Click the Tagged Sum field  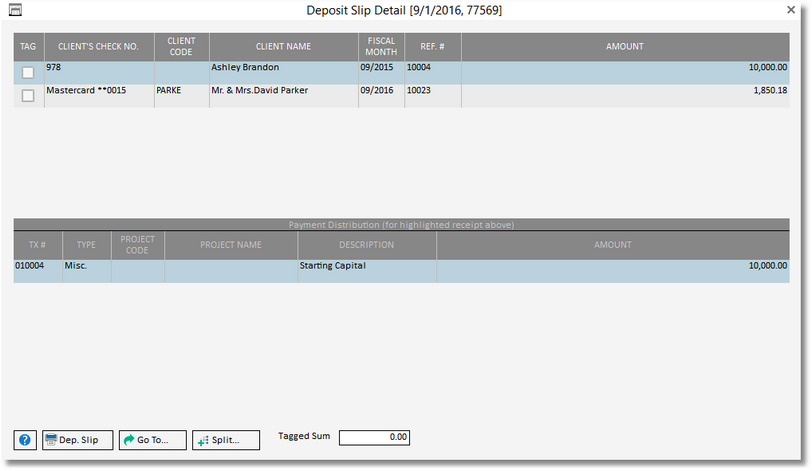point(374,437)
